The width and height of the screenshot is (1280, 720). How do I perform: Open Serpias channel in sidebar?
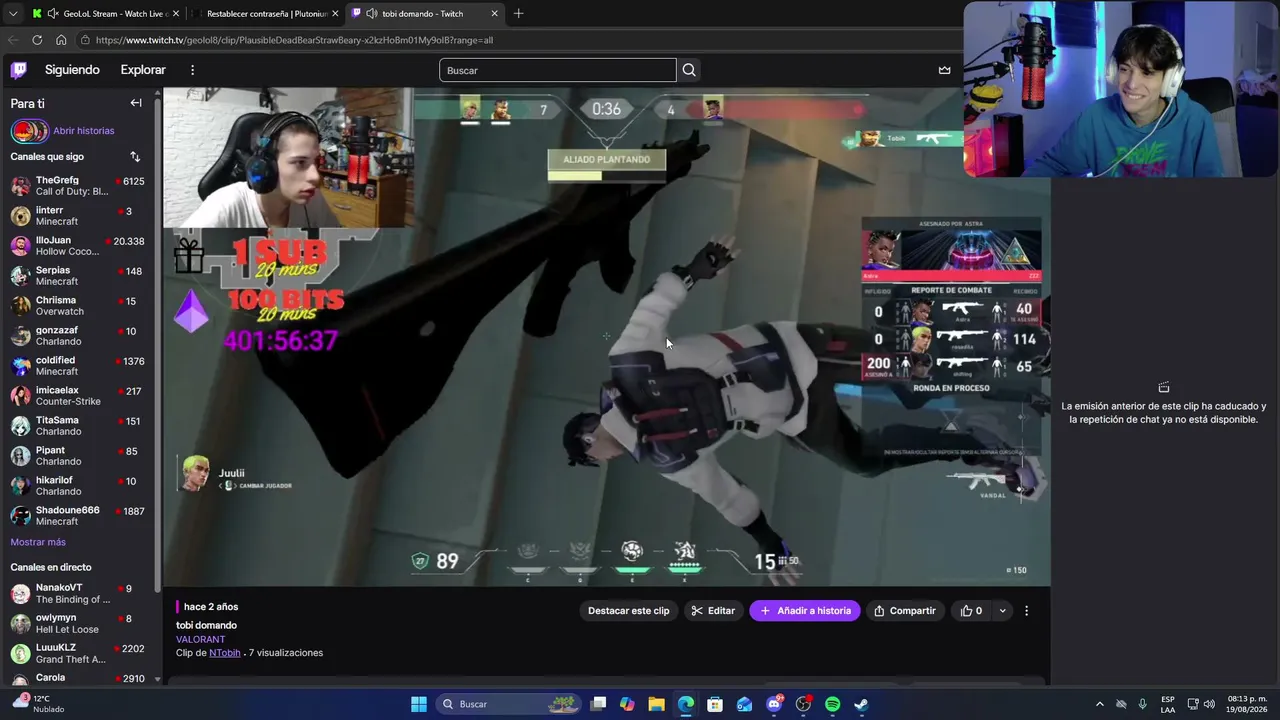pos(78,276)
